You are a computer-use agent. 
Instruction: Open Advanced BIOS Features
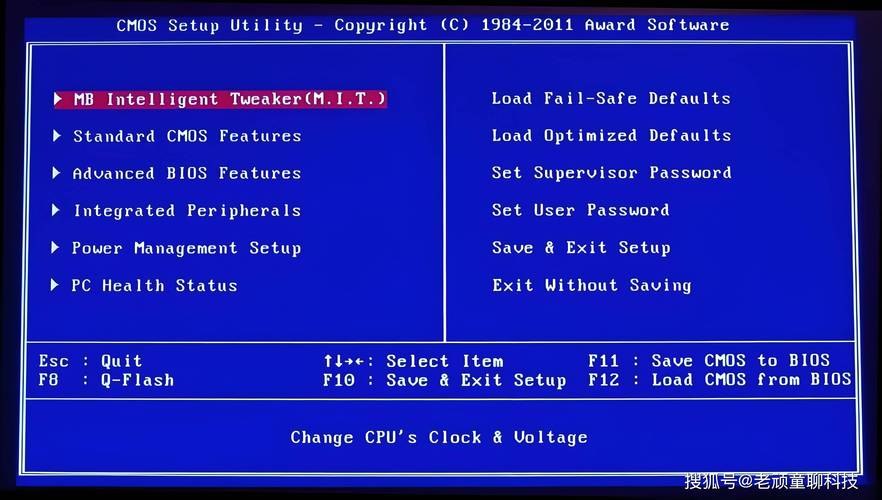click(186, 173)
